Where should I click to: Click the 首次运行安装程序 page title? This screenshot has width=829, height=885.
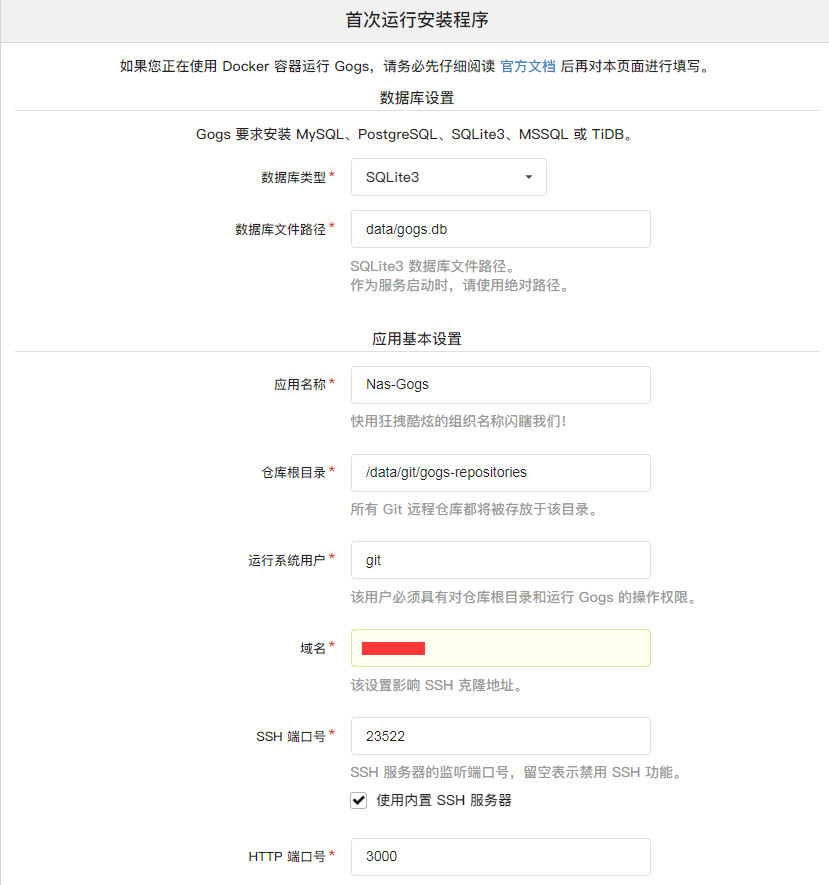[x=417, y=20]
